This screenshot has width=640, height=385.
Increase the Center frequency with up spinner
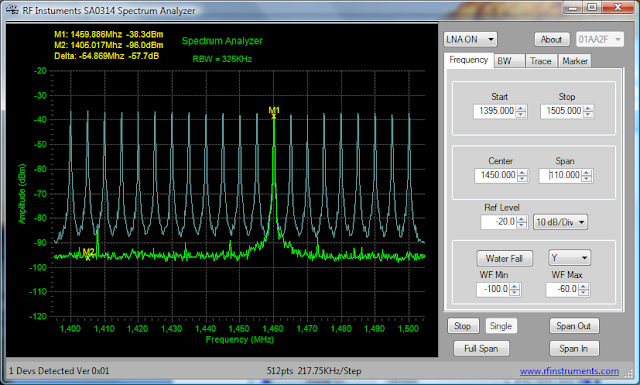point(522,172)
